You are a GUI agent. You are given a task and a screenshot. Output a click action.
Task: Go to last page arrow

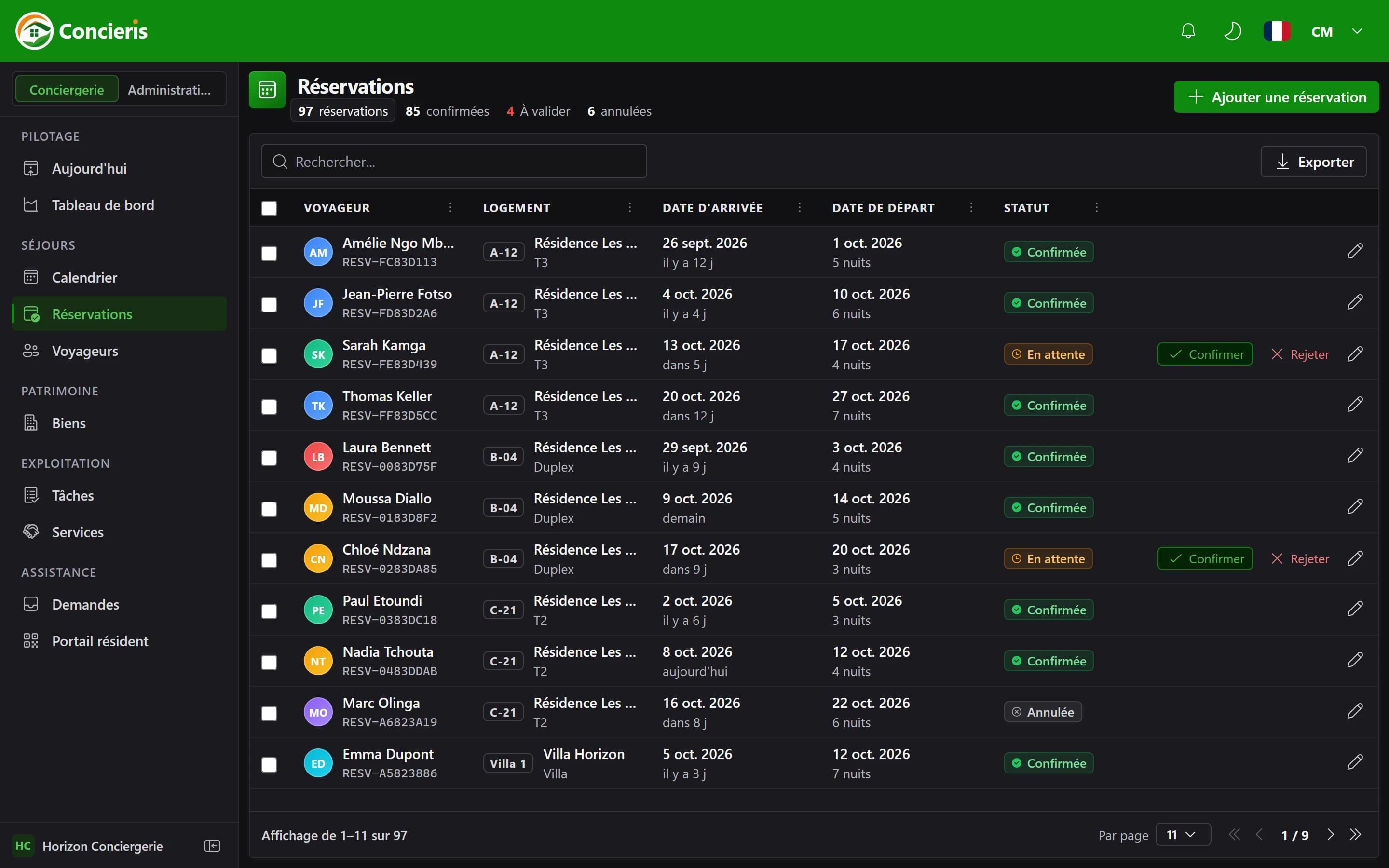tap(1355, 835)
